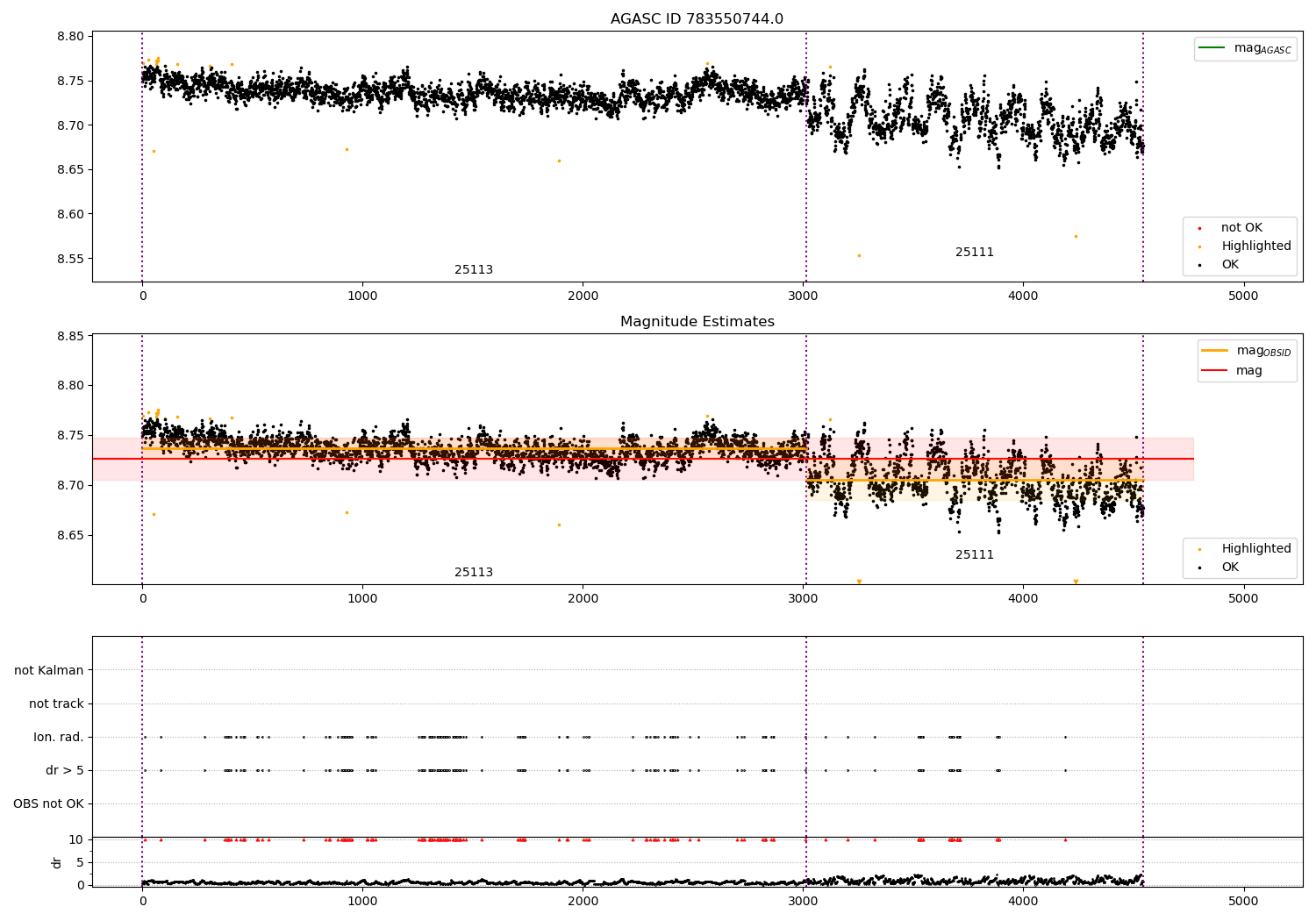1316x921 pixels.
Task: Select 'OK' in the Magnitude Estimates legend
Action: coord(1230,568)
